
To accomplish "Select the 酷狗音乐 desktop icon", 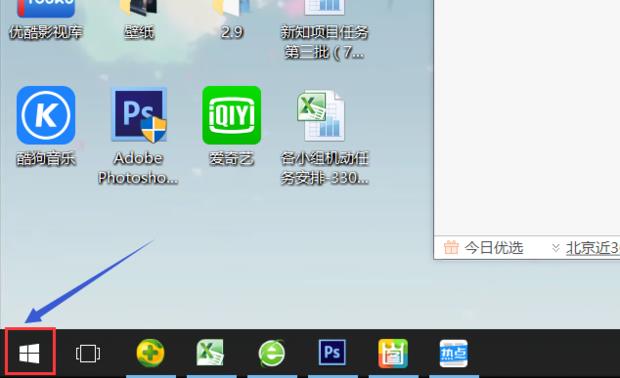I will [46, 126].
